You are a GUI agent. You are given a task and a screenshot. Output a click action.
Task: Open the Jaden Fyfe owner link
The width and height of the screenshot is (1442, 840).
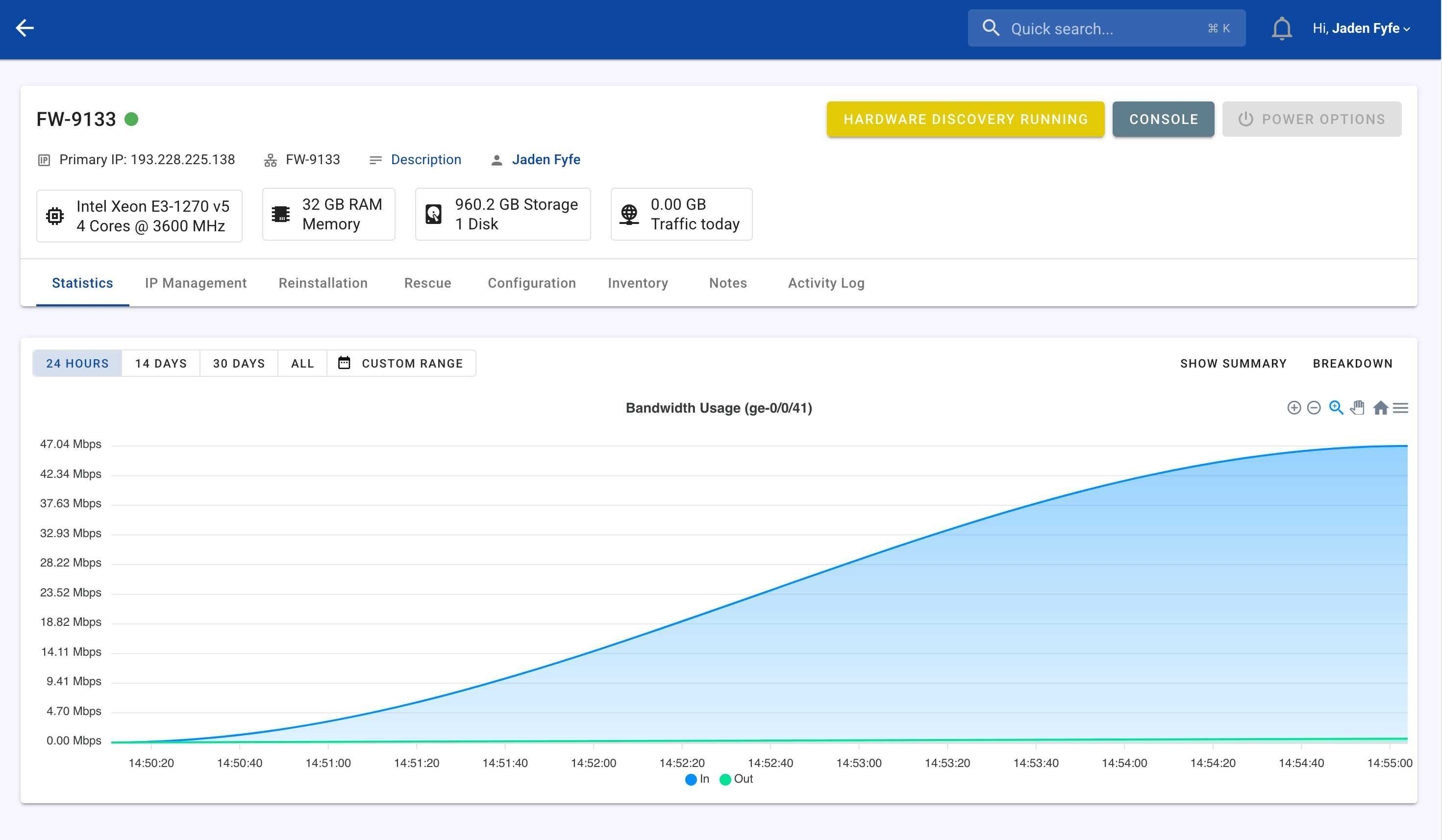(546, 160)
